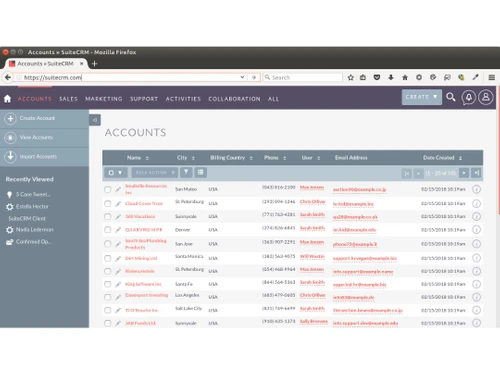Click the Firefox toolbar home icon

tap(405, 77)
